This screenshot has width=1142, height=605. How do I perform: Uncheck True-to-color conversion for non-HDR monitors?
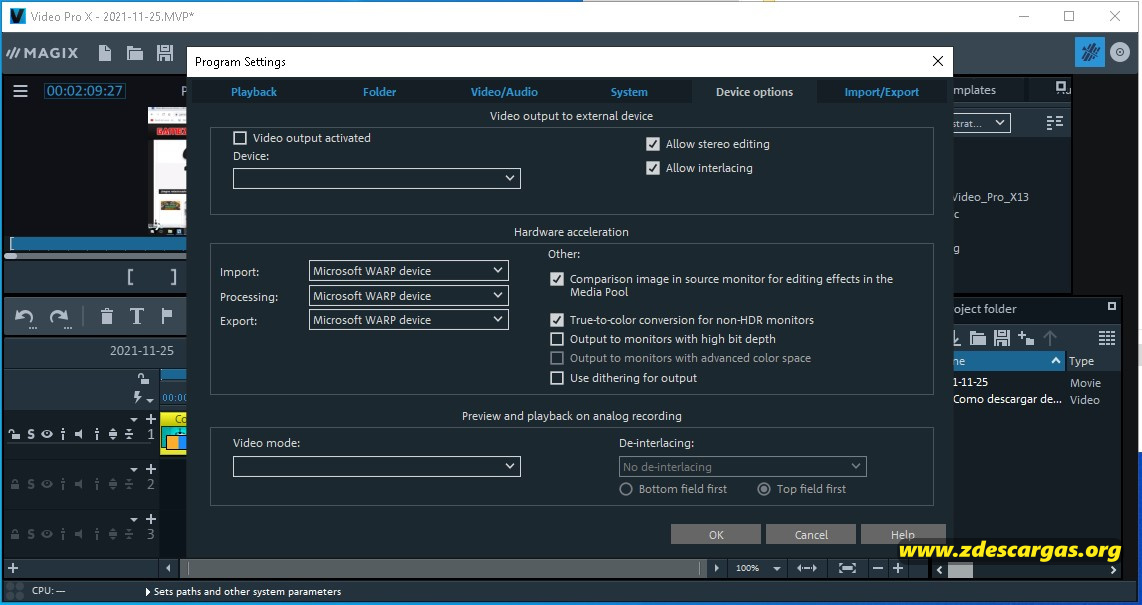click(557, 320)
